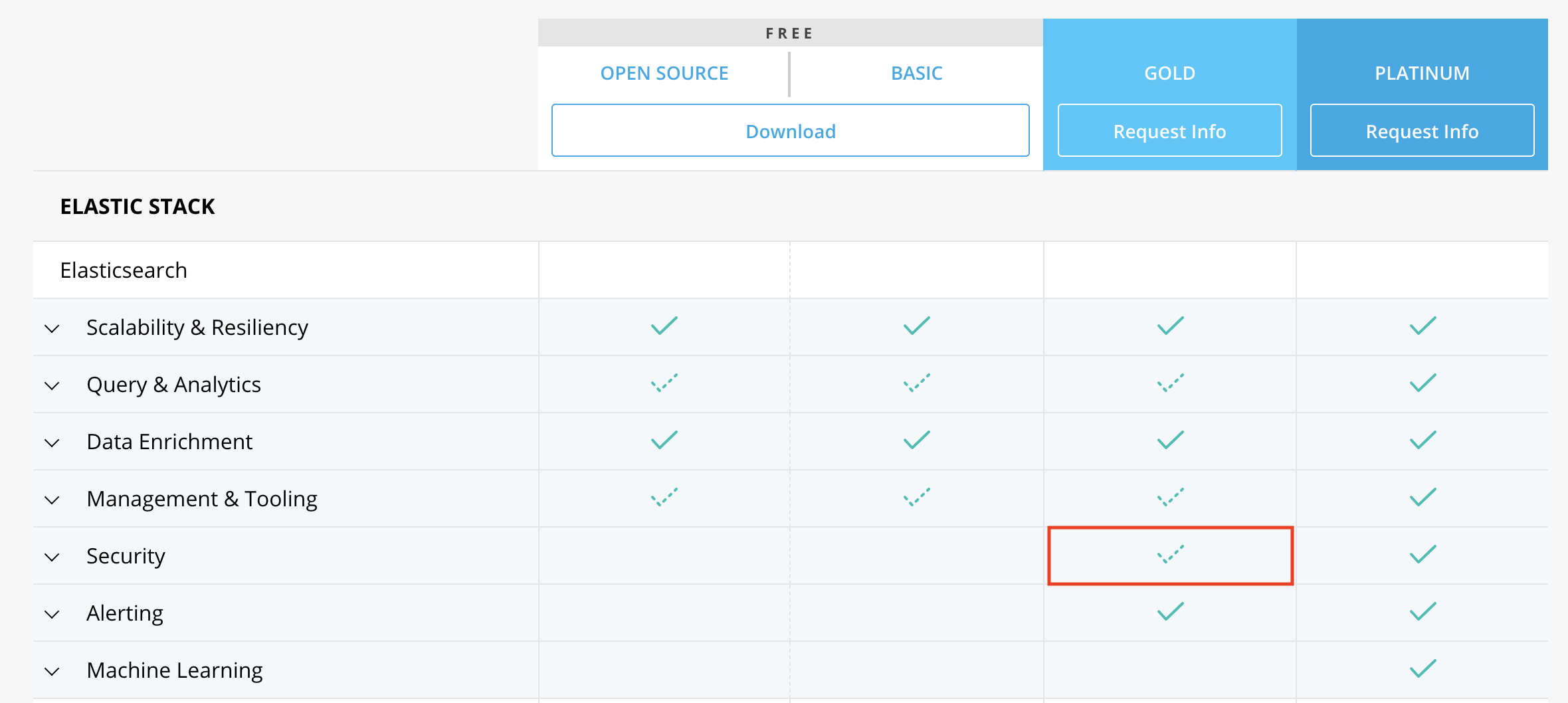Click Gold checkmark for Data Enrichment
Viewport: 1568px width, 703px height.
pos(1171,440)
